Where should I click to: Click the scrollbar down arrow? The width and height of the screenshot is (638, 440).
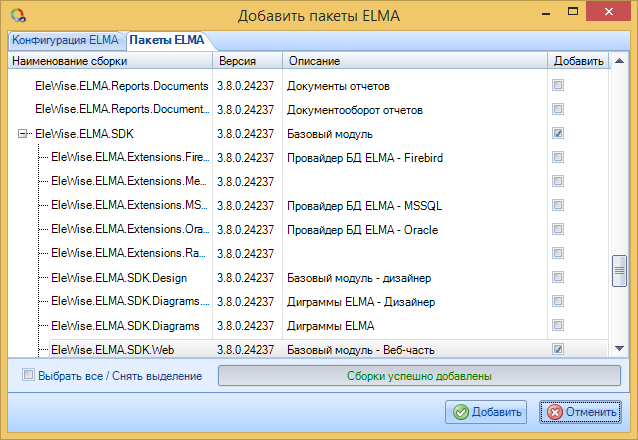pyautogui.click(x=619, y=347)
